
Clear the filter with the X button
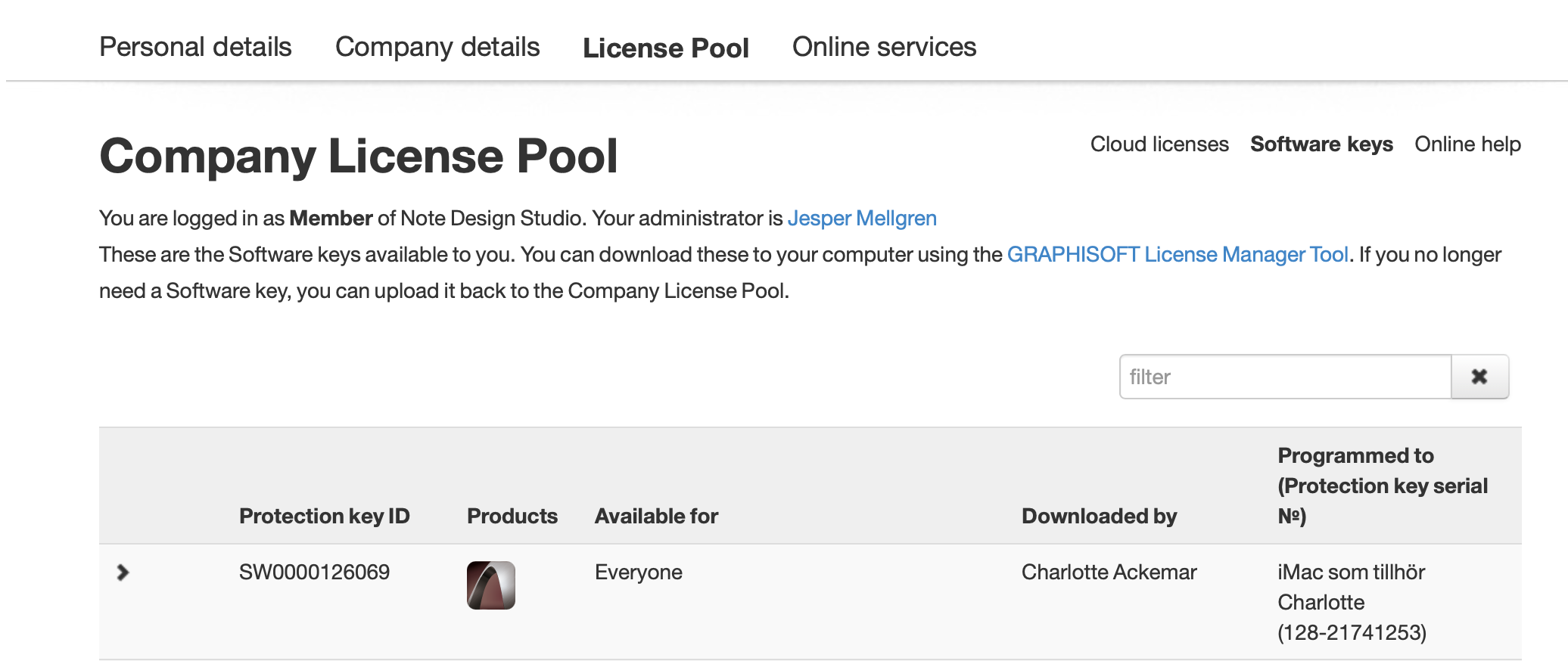coord(1479,377)
